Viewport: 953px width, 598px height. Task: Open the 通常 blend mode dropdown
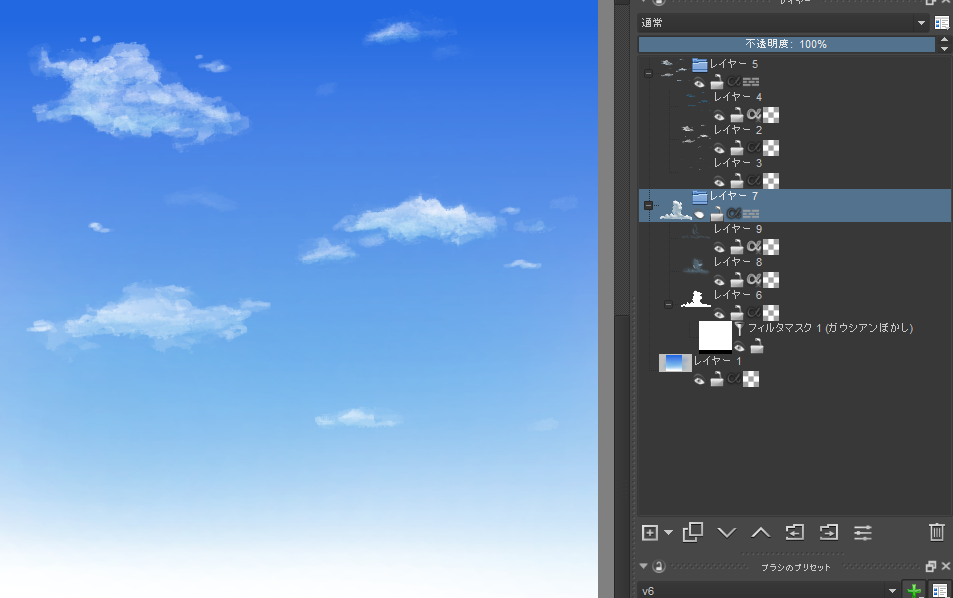[780, 21]
